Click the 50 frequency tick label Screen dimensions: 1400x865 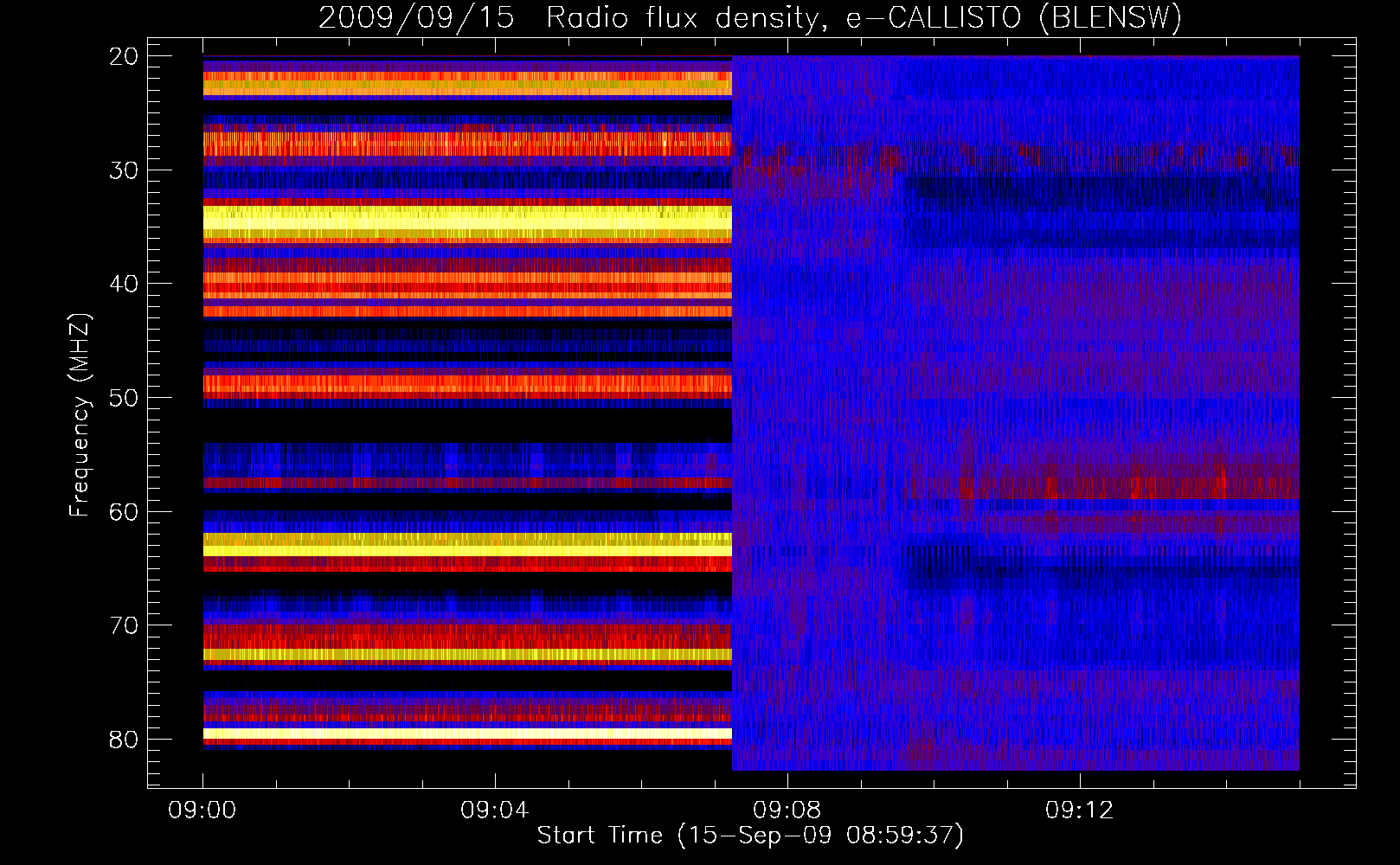(124, 398)
